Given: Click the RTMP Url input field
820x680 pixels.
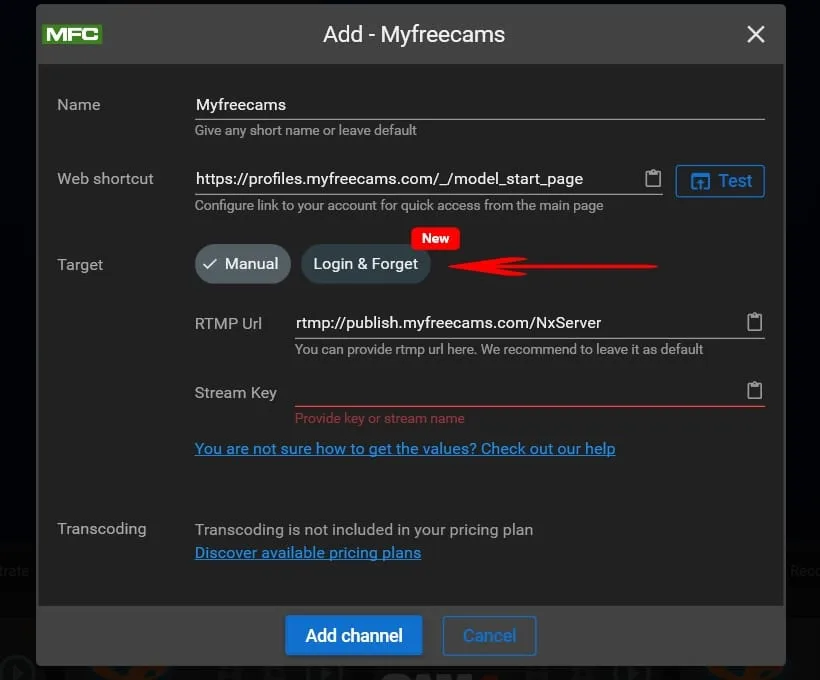Looking at the screenshot, I should coord(518,323).
